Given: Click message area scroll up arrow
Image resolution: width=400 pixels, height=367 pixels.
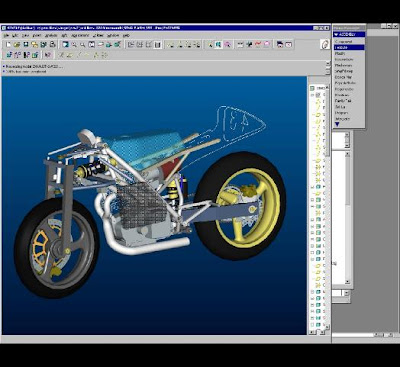Looking at the screenshot, I should pyautogui.click(x=328, y=63).
